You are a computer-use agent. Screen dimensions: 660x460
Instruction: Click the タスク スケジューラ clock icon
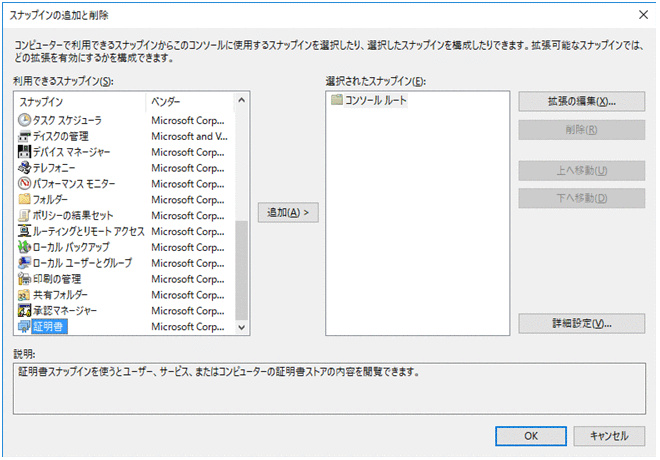pyautogui.click(x=24, y=120)
